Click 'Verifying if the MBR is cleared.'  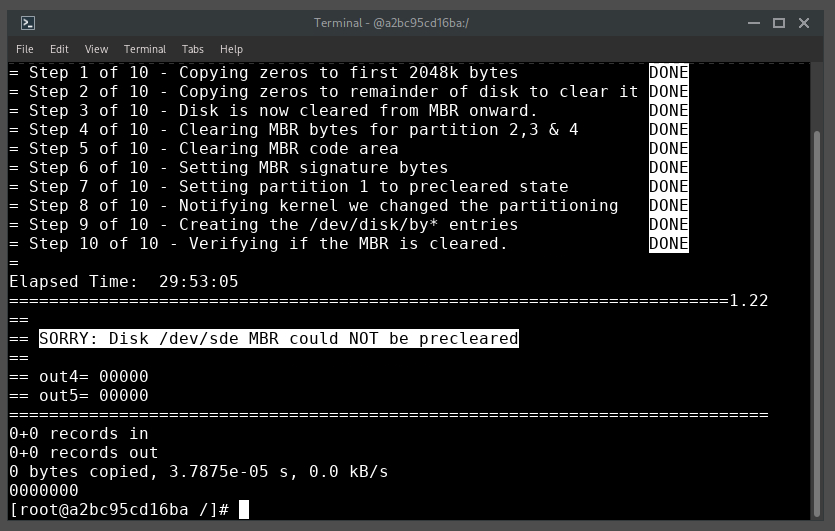point(349,244)
